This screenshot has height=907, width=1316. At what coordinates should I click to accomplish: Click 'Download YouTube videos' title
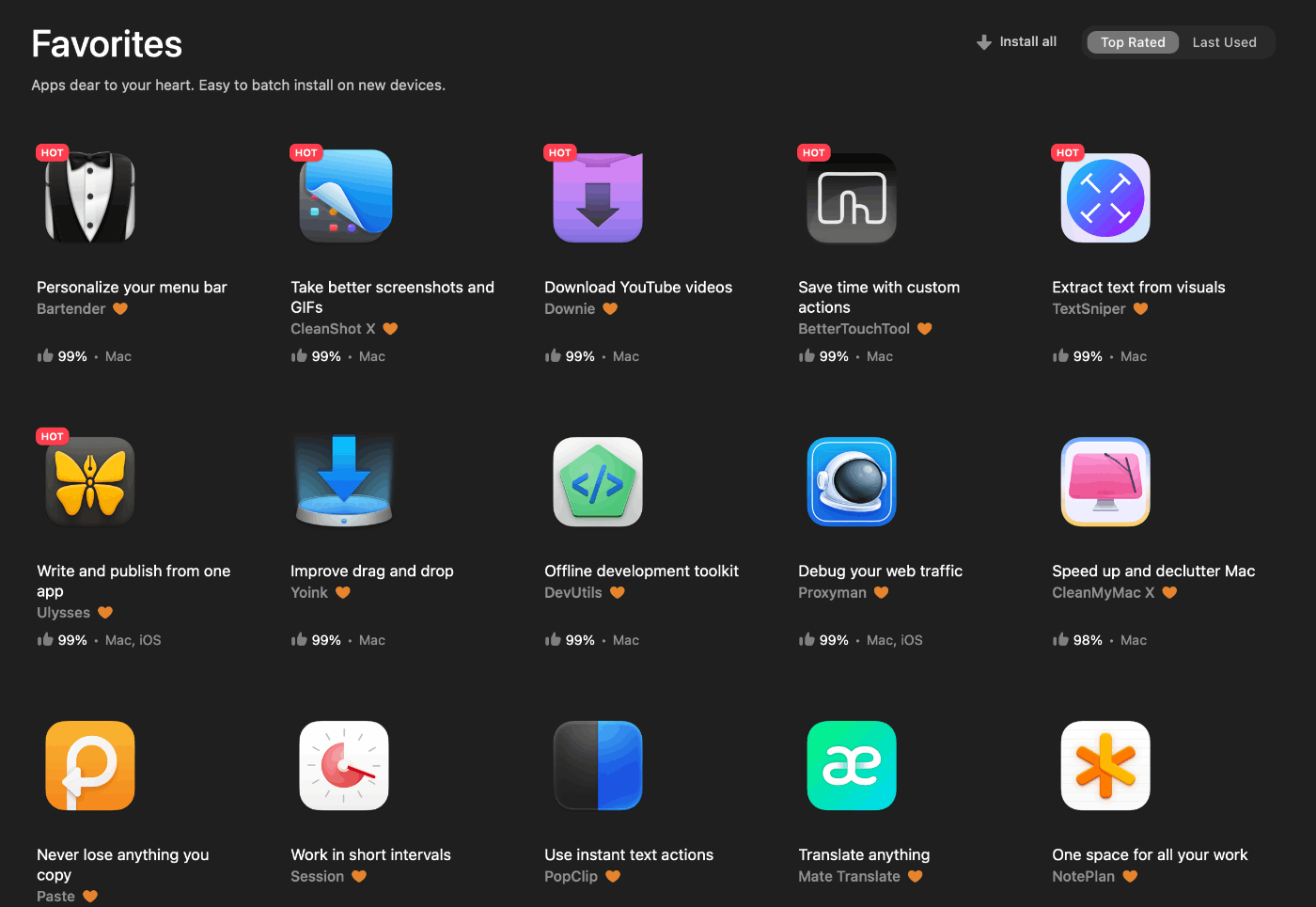tap(638, 288)
